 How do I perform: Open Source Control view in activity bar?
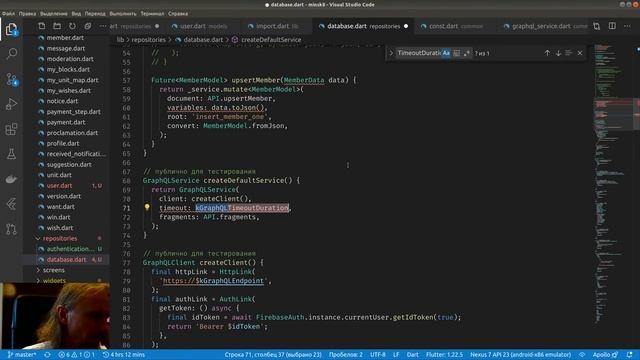(x=11, y=79)
